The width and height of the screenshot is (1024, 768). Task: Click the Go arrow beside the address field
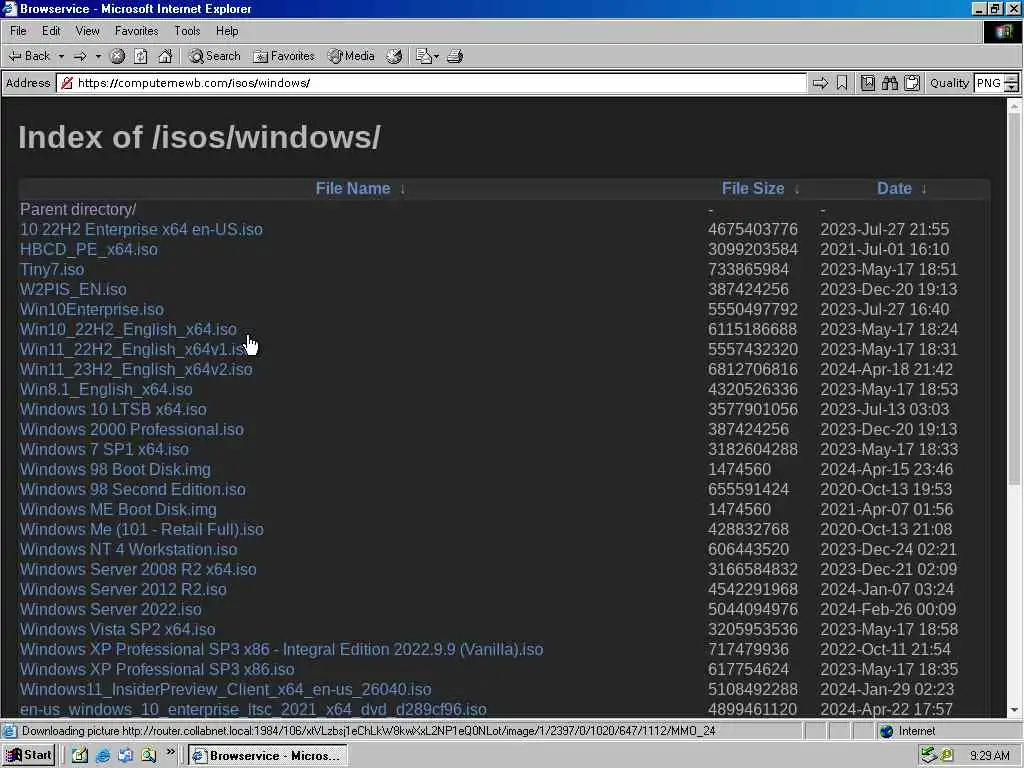[x=820, y=83]
